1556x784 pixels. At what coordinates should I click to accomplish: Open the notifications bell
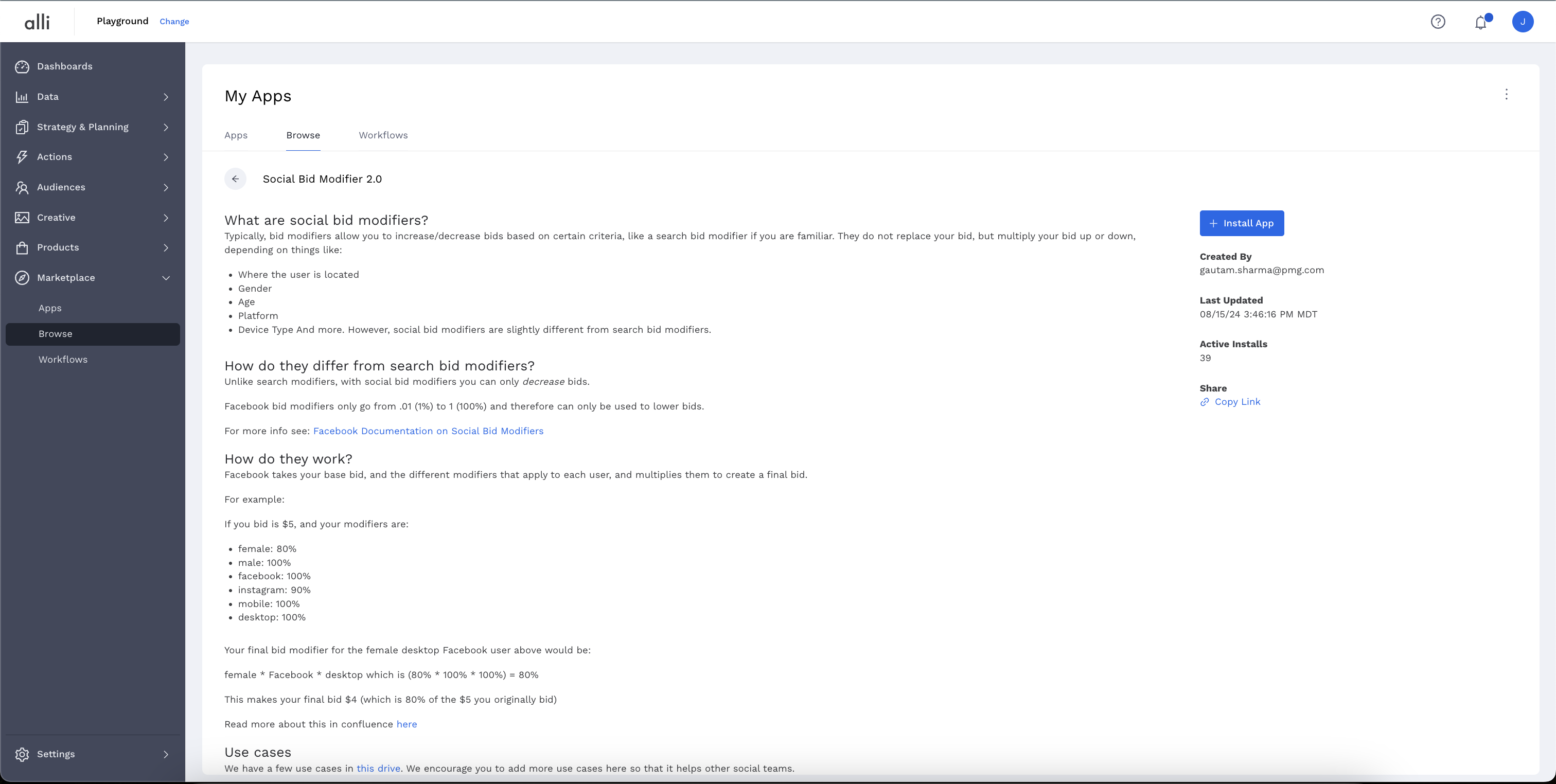click(1480, 22)
